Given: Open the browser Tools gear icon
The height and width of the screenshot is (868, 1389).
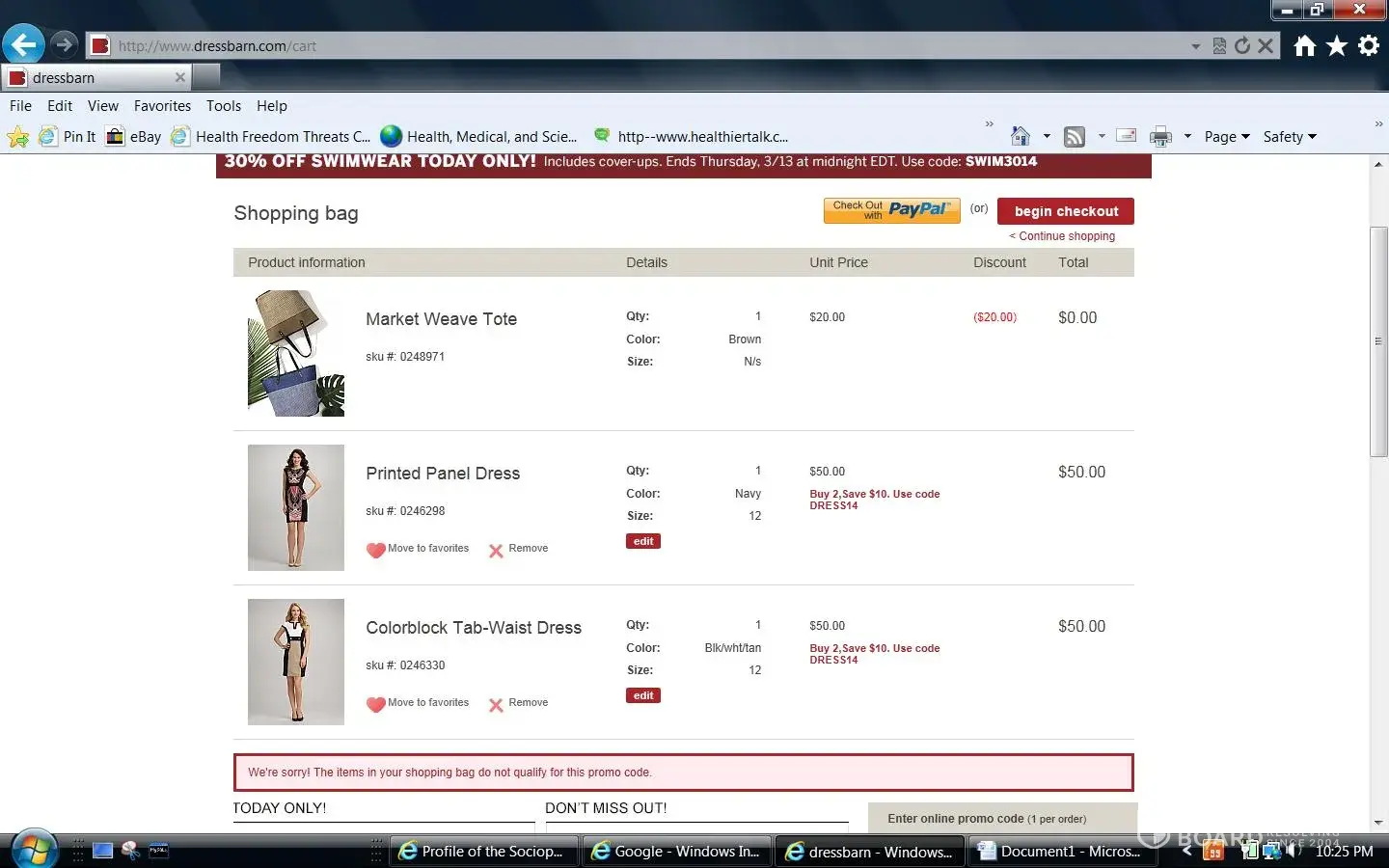Looking at the screenshot, I should coord(1368,45).
